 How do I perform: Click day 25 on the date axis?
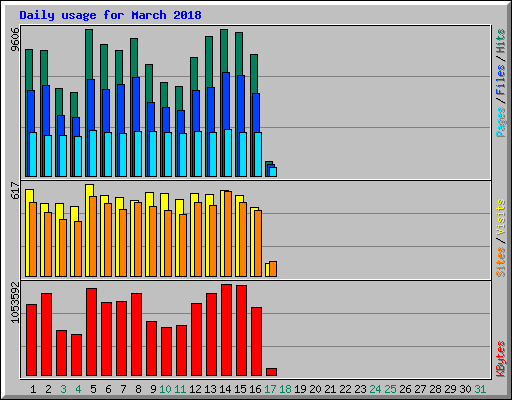click(390, 389)
